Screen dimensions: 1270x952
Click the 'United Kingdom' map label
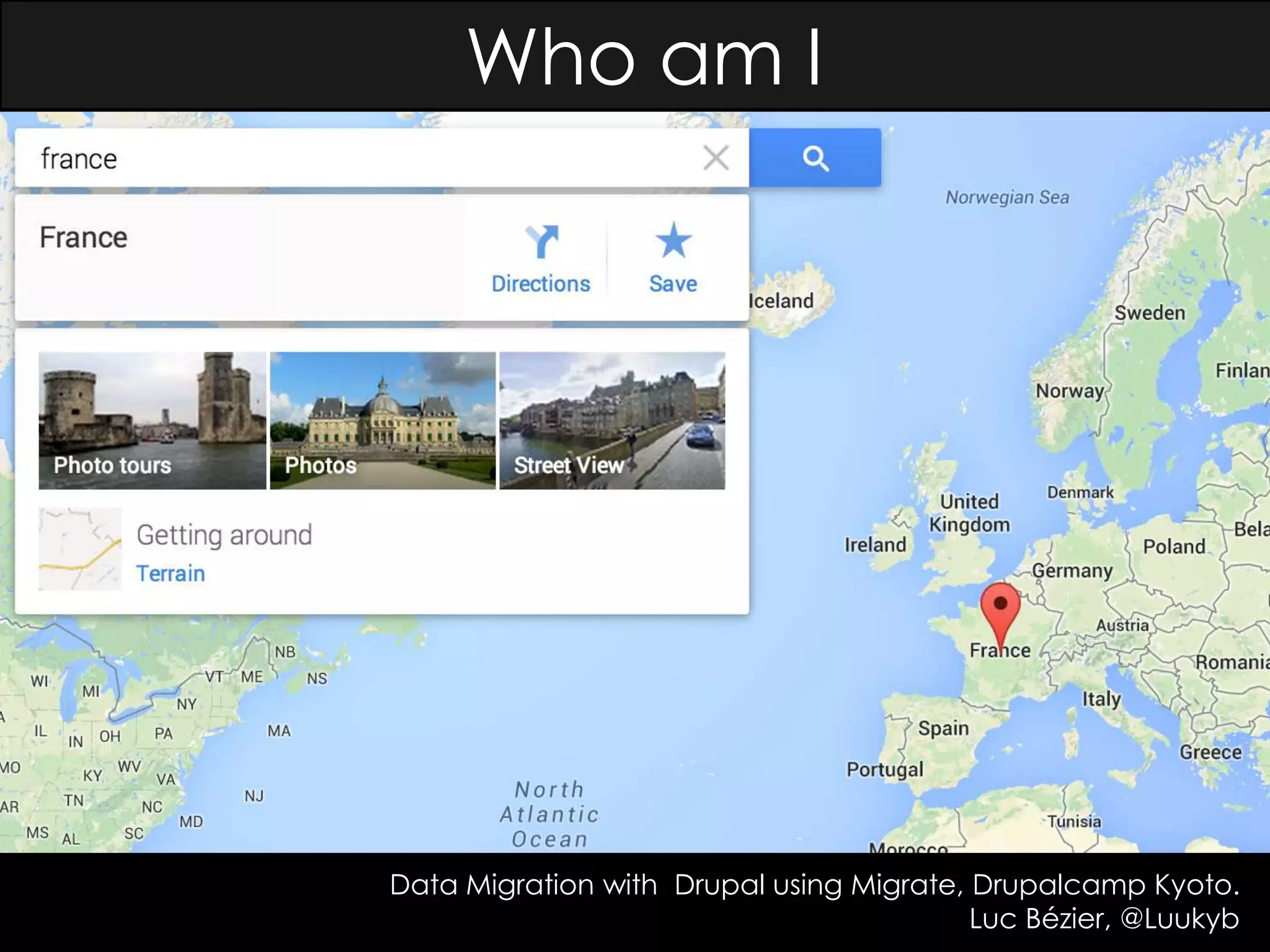[969, 513]
